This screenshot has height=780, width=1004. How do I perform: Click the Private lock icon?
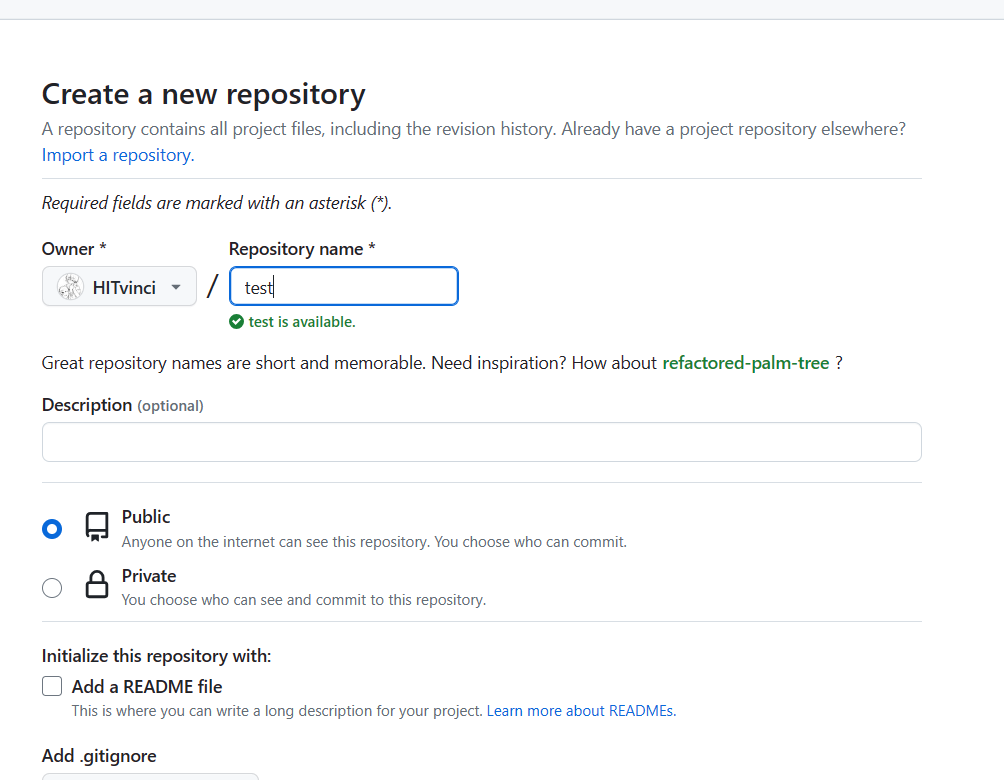[x=97, y=585]
